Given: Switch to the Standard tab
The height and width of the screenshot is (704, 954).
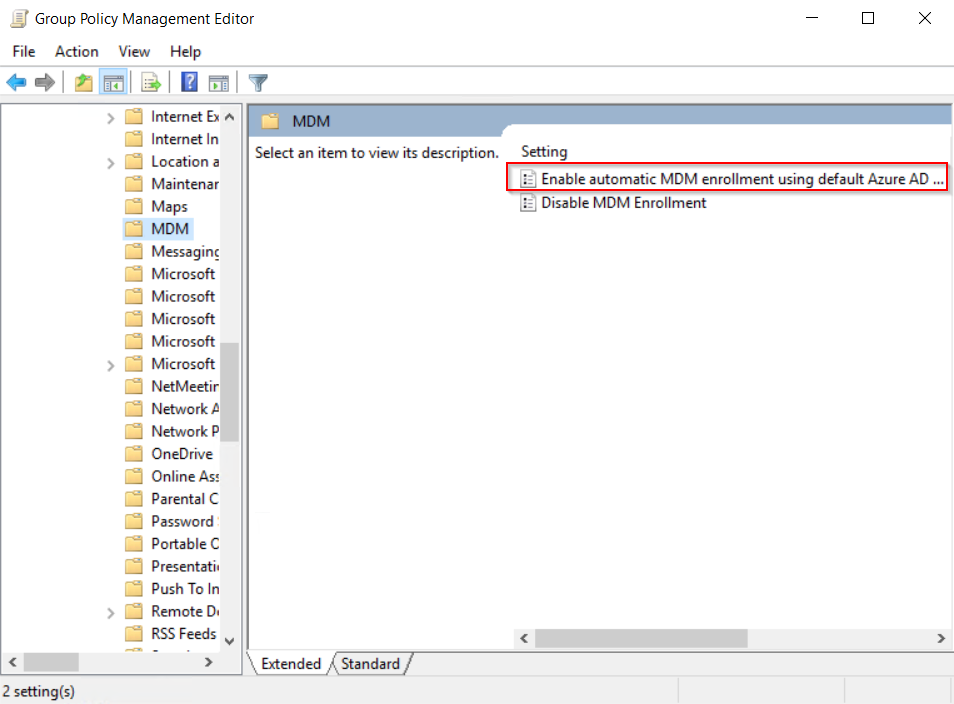Looking at the screenshot, I should (371, 664).
